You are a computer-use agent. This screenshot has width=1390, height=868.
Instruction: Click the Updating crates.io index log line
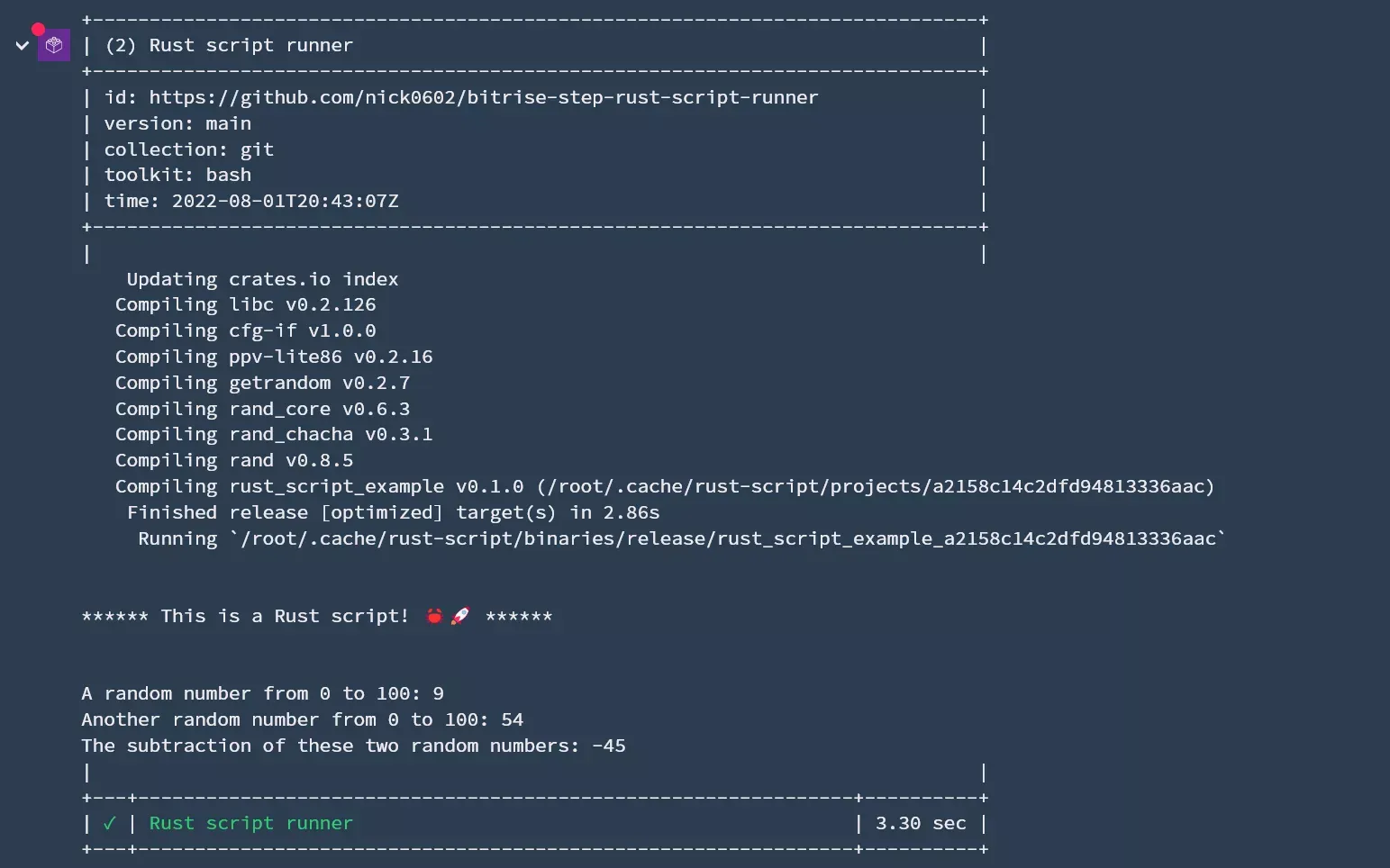pyautogui.click(x=262, y=279)
